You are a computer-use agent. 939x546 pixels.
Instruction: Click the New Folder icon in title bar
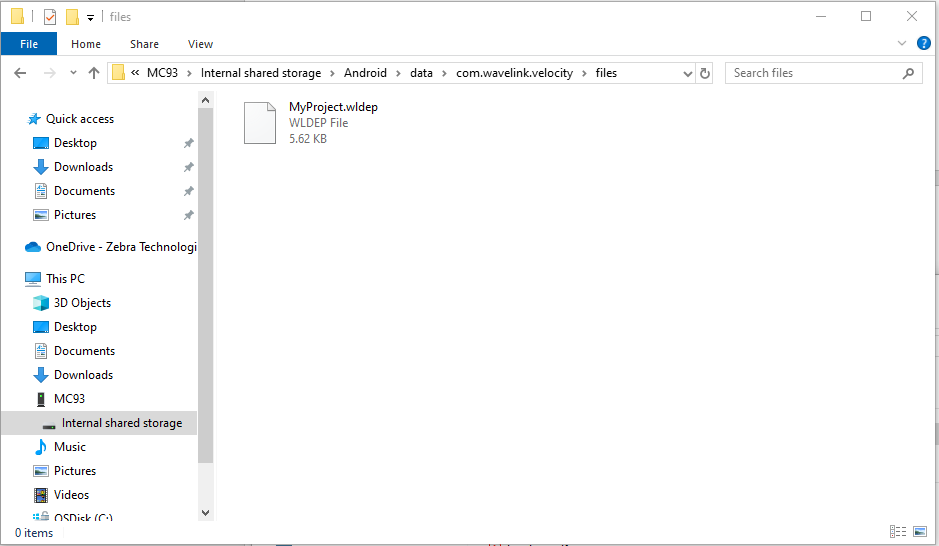pos(72,17)
